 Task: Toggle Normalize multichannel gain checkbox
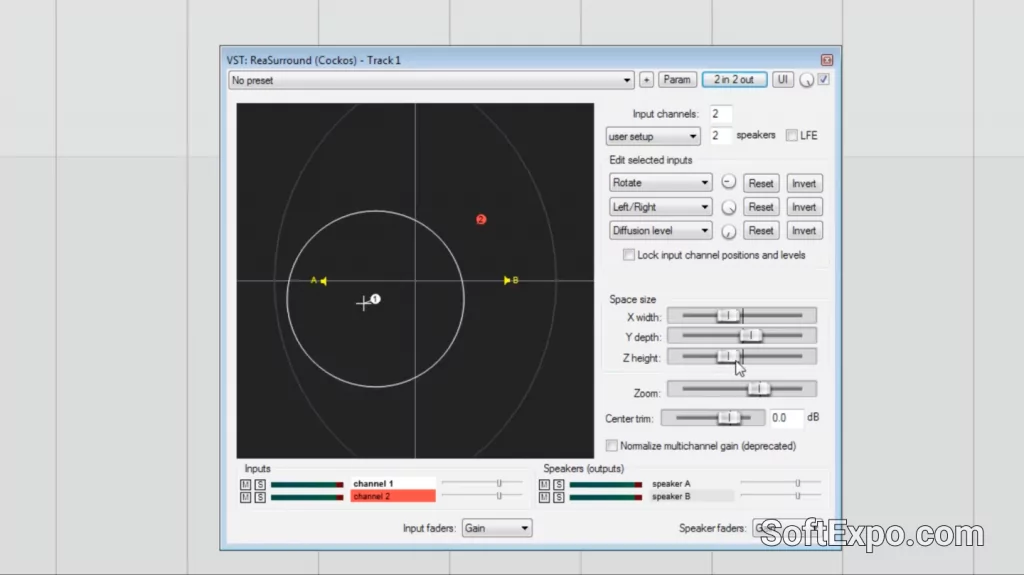click(x=612, y=446)
